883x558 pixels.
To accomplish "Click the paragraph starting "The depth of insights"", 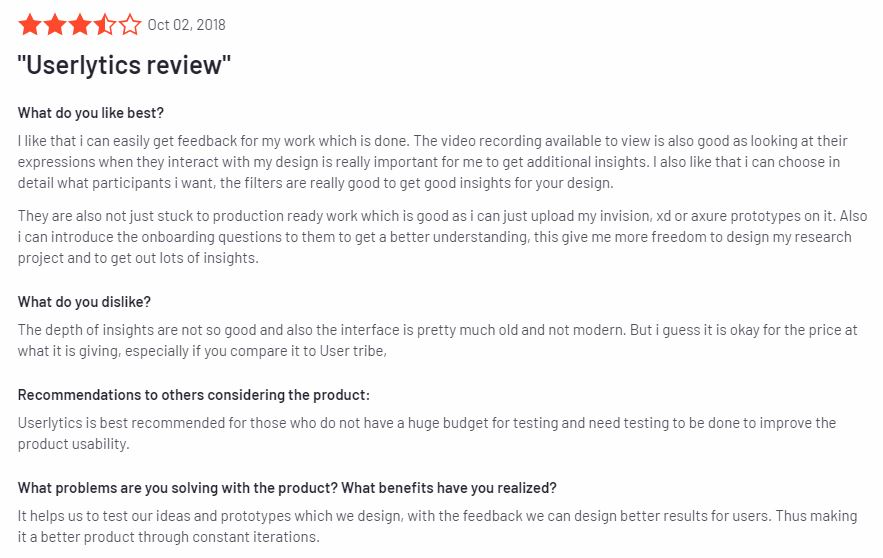I will pos(438,340).
